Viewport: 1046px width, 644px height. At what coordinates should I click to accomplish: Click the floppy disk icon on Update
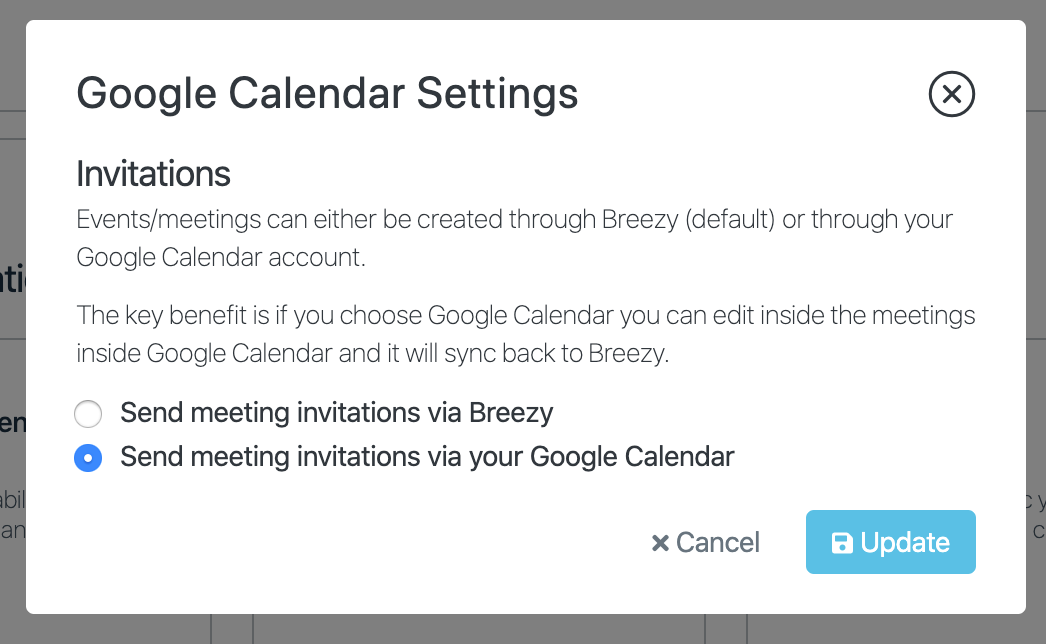(842, 543)
